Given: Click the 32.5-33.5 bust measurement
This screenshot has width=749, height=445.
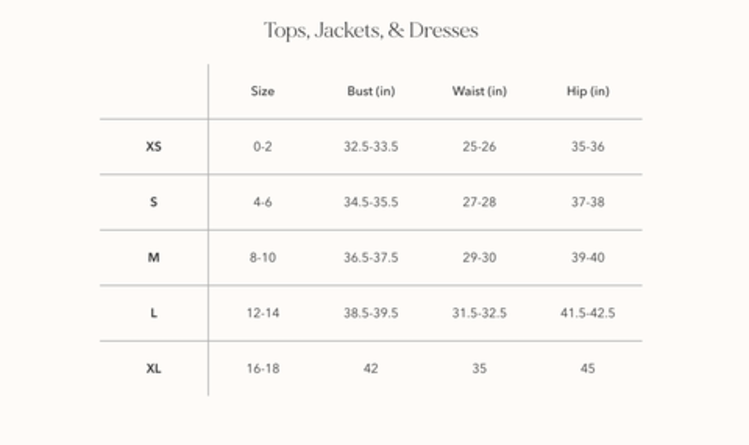Looking at the screenshot, I should (x=371, y=147).
